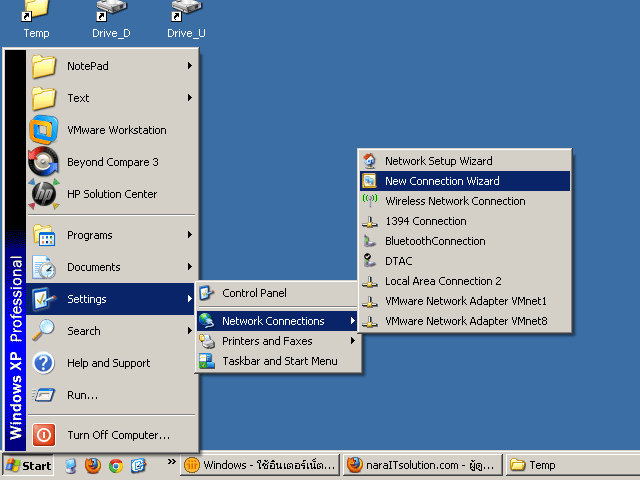Click 'Beyond Compare 3' text
The image size is (640, 480).
pyautogui.click(x=113, y=162)
